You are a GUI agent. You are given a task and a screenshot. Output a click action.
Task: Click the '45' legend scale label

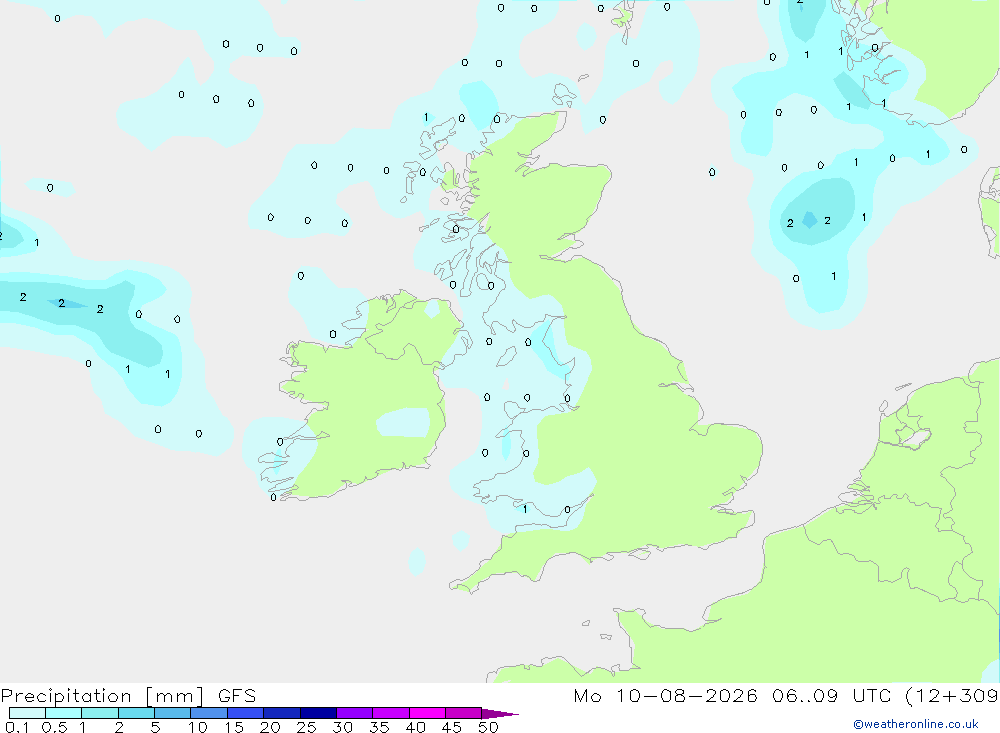click(452, 727)
